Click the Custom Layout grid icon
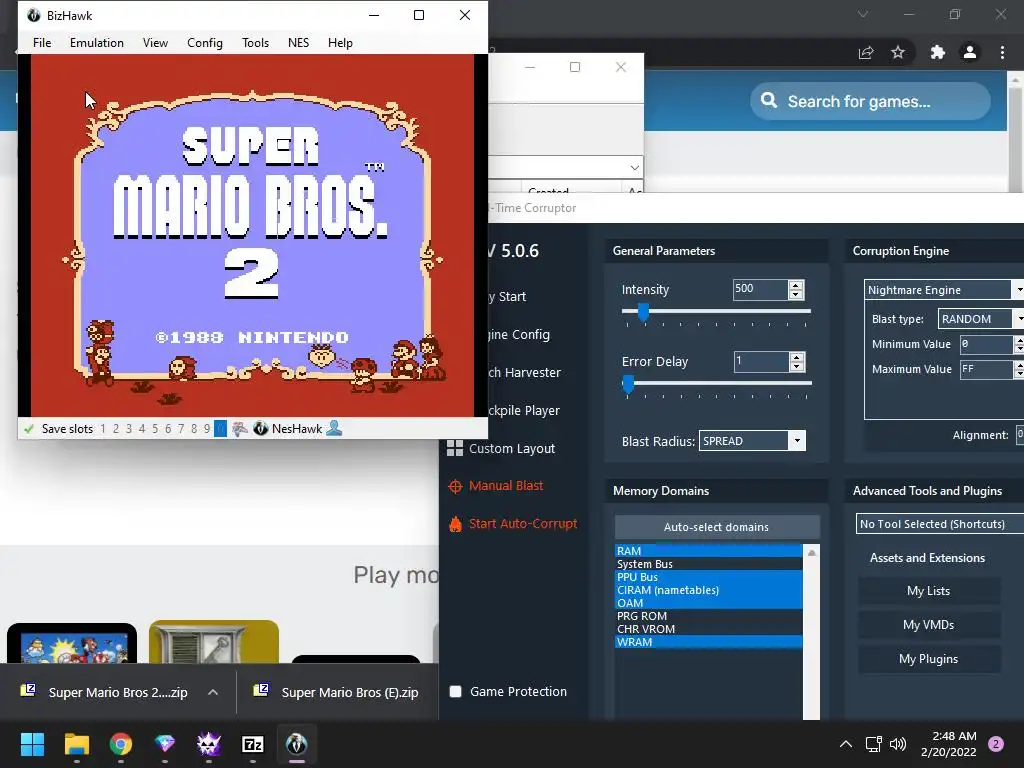Screen dimensions: 1024x768 [455, 449]
